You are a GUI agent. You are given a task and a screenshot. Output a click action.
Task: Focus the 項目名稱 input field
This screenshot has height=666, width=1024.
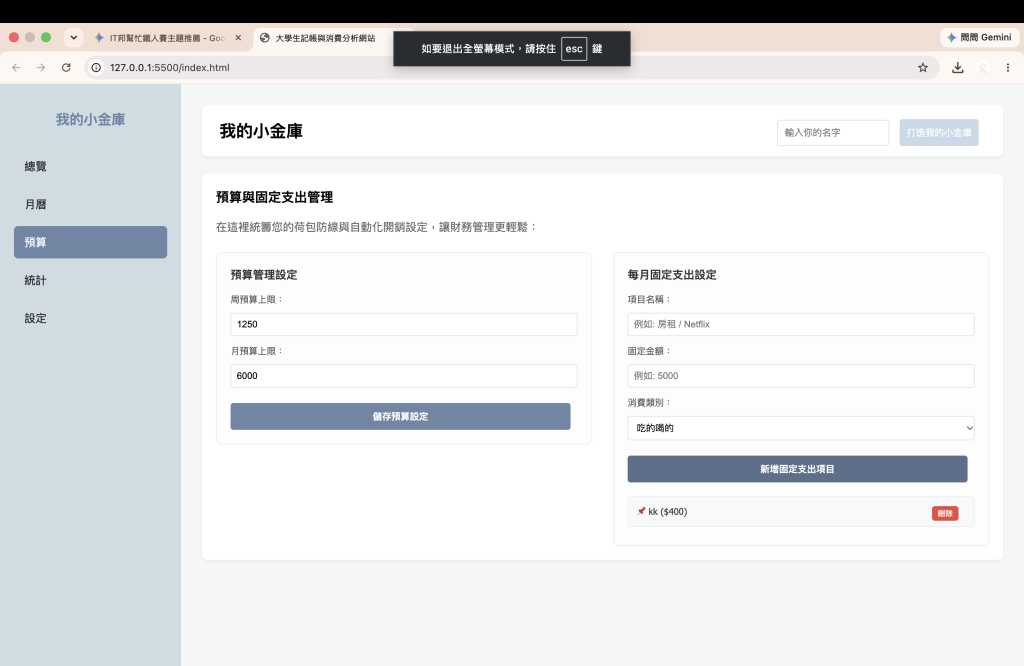coord(801,325)
